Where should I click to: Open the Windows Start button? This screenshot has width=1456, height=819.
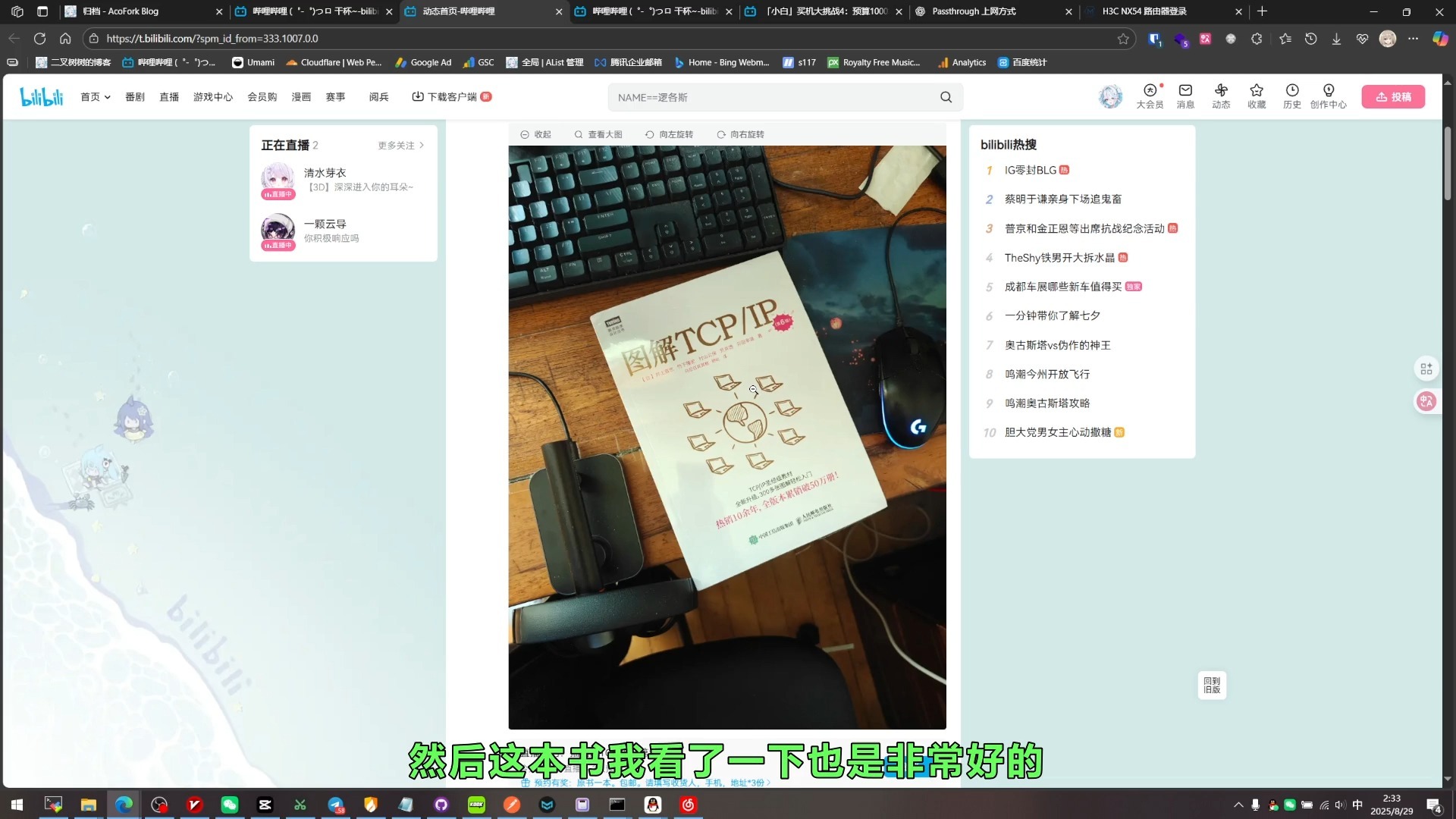pos(17,805)
